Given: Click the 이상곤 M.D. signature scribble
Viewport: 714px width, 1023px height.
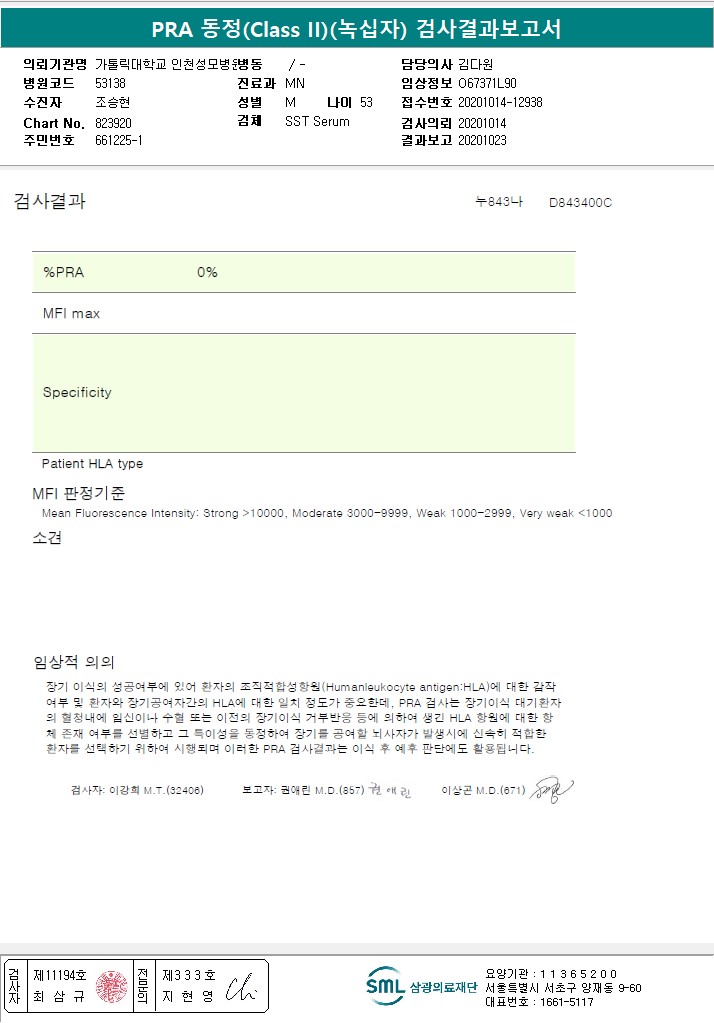Looking at the screenshot, I should tap(551, 790).
